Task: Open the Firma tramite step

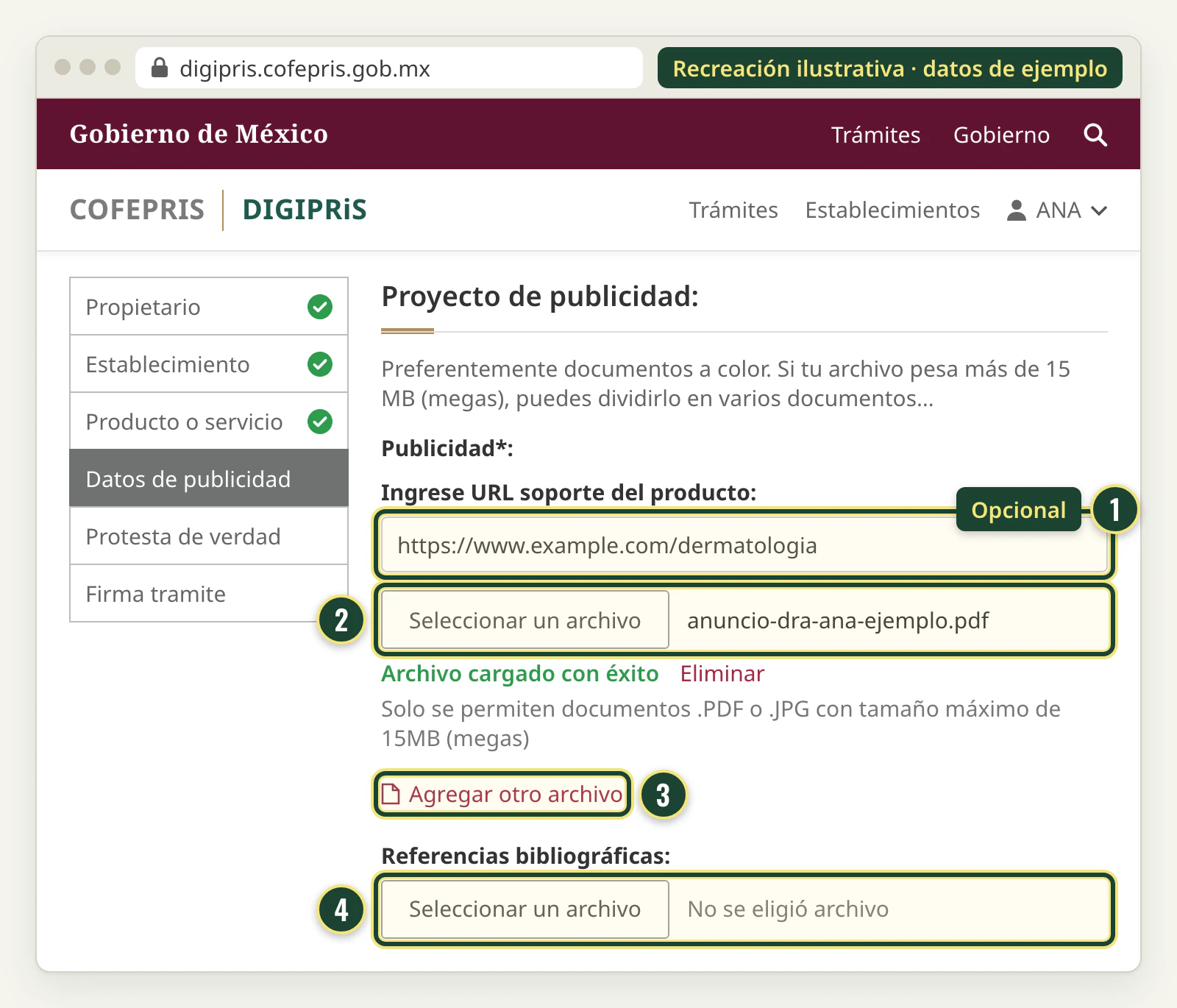Action: [209, 594]
